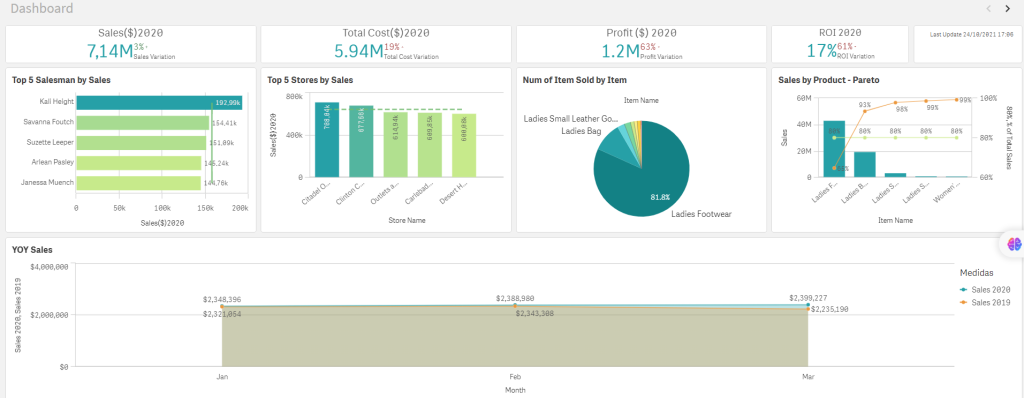Image resolution: width=1024 pixels, height=398 pixels.
Task: Select the Citadel store bar 708.04k
Action: click(327, 140)
